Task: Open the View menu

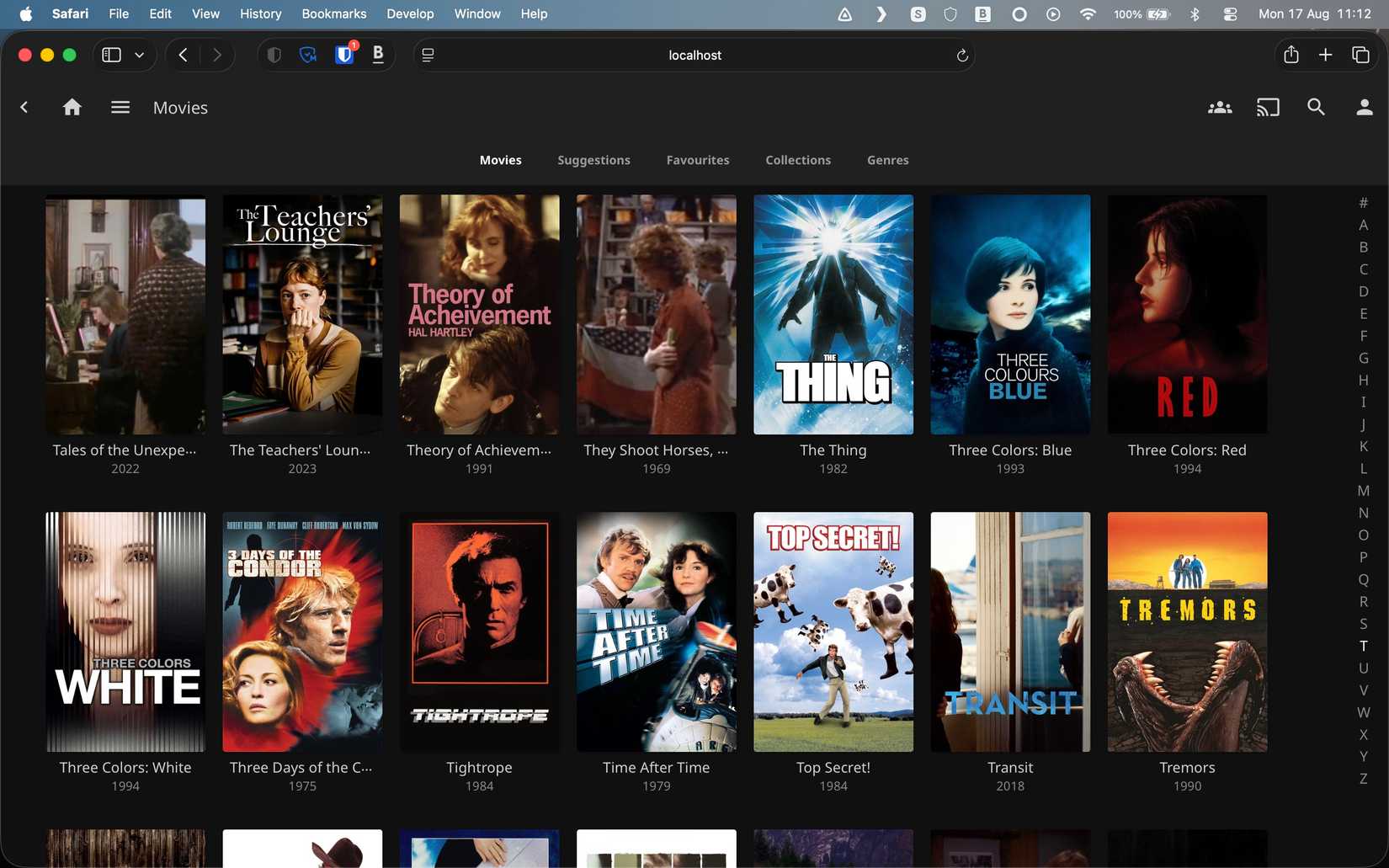Action: pyautogui.click(x=205, y=13)
